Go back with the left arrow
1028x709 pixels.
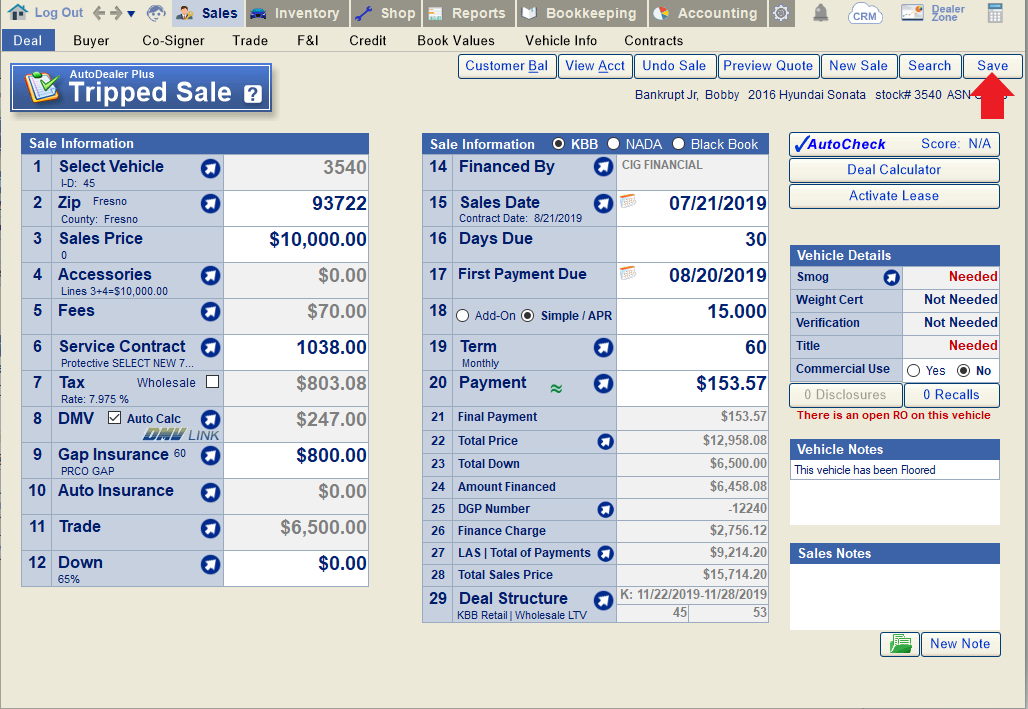click(x=99, y=13)
